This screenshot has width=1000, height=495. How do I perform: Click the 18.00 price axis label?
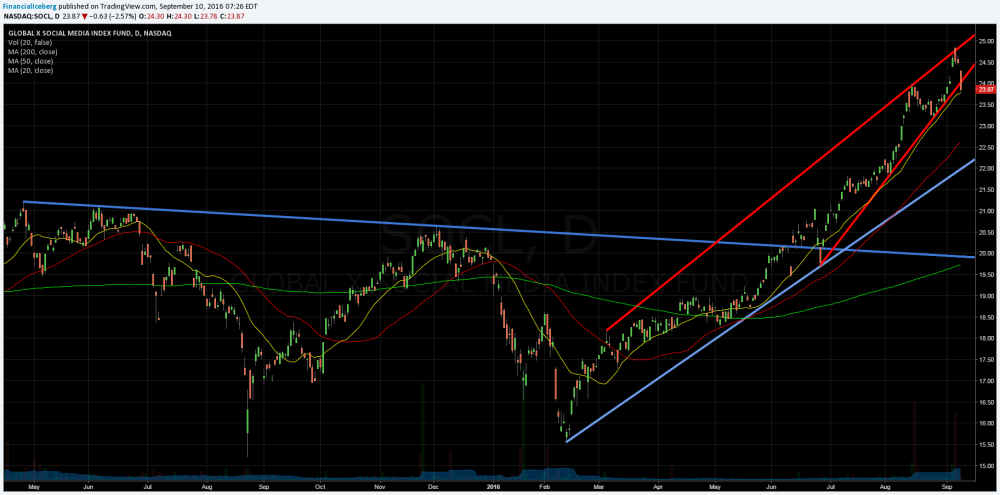986,339
